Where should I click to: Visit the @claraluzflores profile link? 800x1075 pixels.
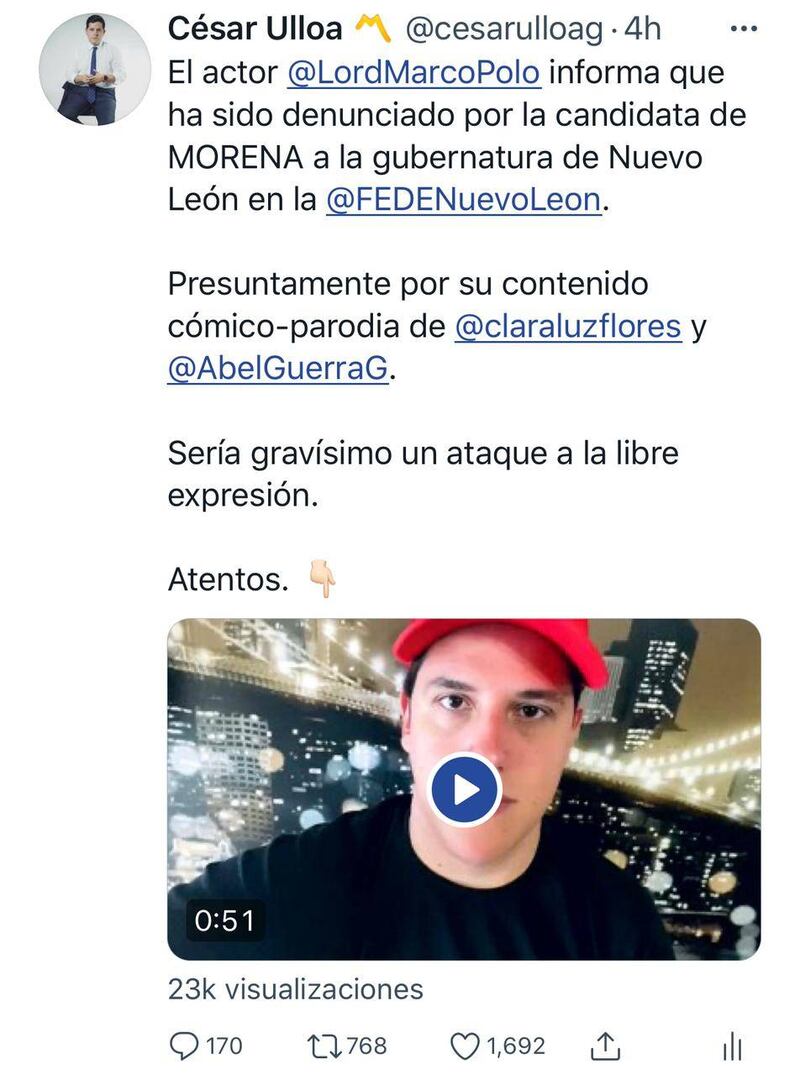(x=568, y=326)
